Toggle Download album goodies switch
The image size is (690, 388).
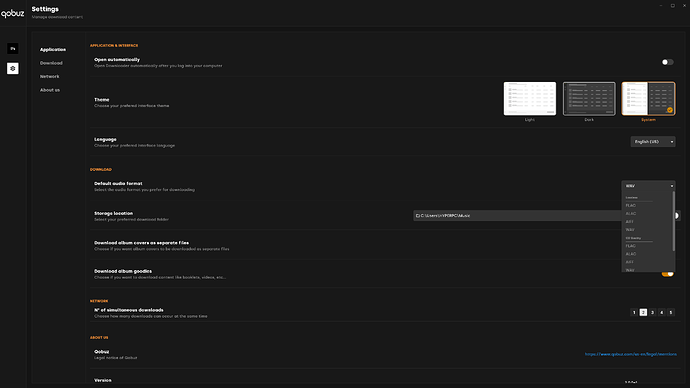(x=668, y=274)
